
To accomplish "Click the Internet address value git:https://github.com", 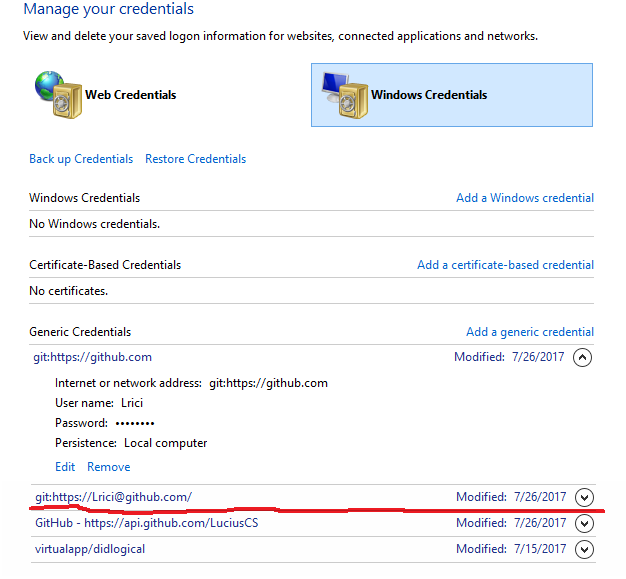I will (x=268, y=383).
